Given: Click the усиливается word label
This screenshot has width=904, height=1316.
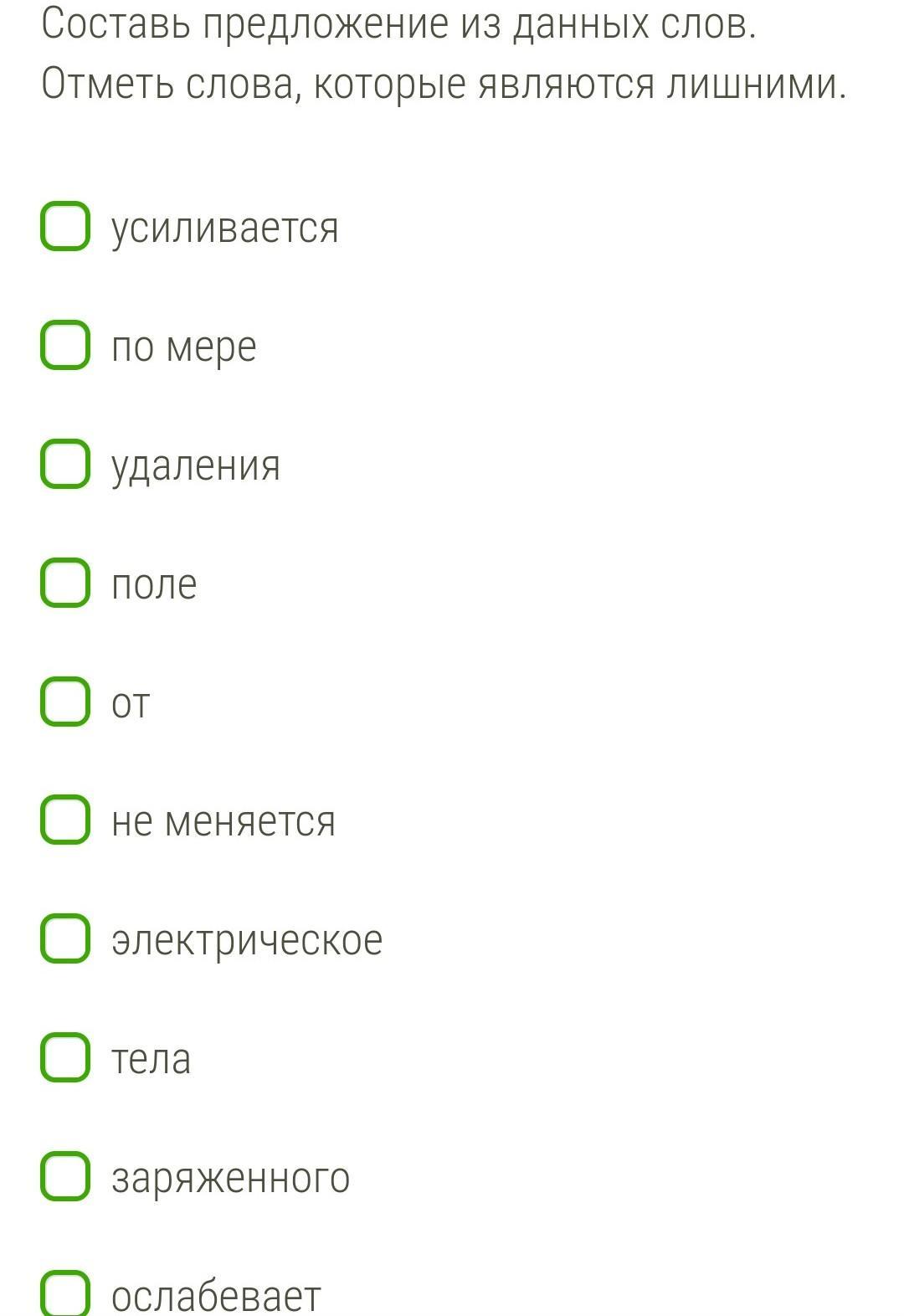Looking at the screenshot, I should (225, 228).
